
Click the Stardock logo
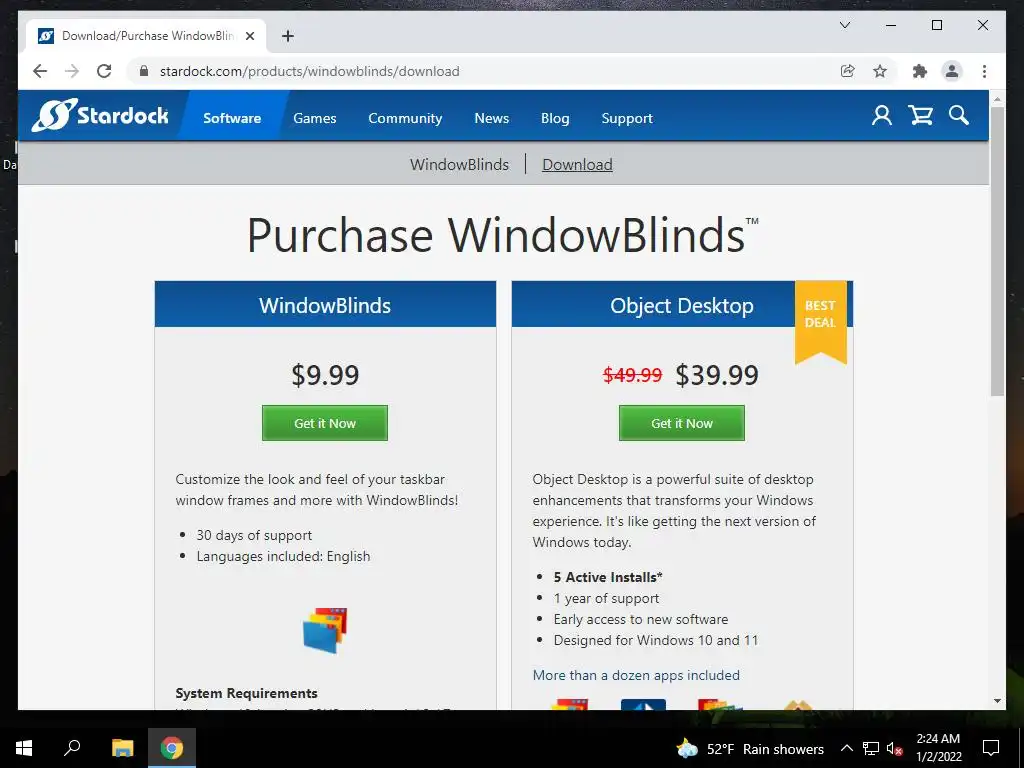(x=100, y=116)
